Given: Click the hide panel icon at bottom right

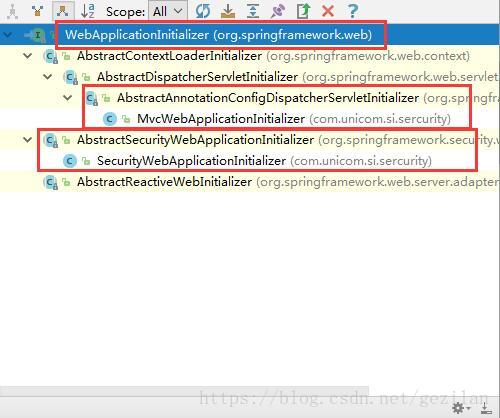Looking at the screenshot, I should 486,407.
